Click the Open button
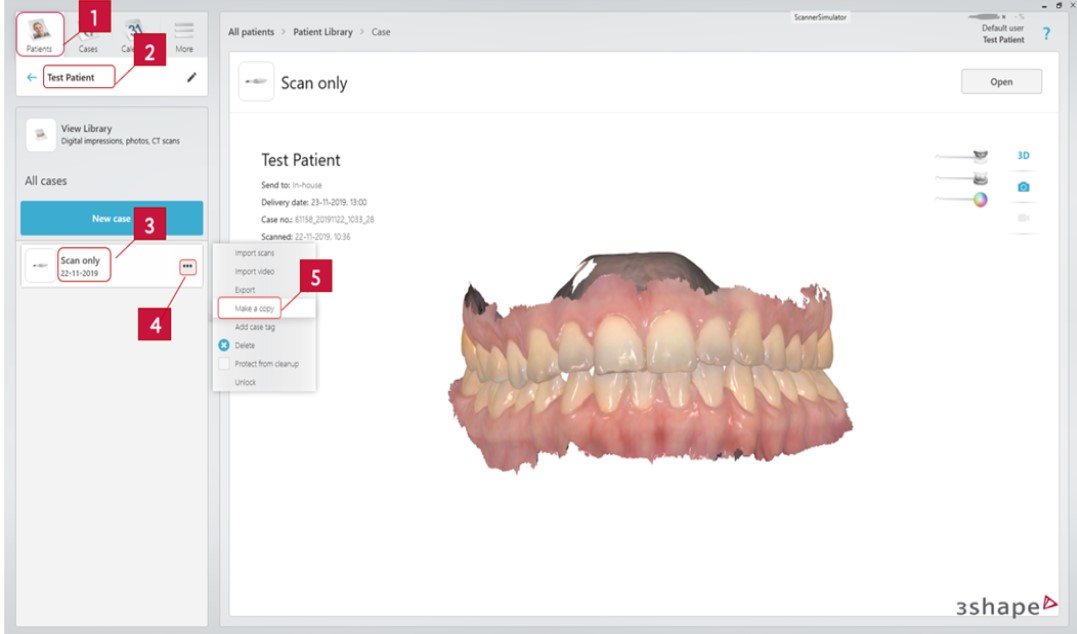The width and height of the screenshot is (1077, 634). (x=1001, y=82)
